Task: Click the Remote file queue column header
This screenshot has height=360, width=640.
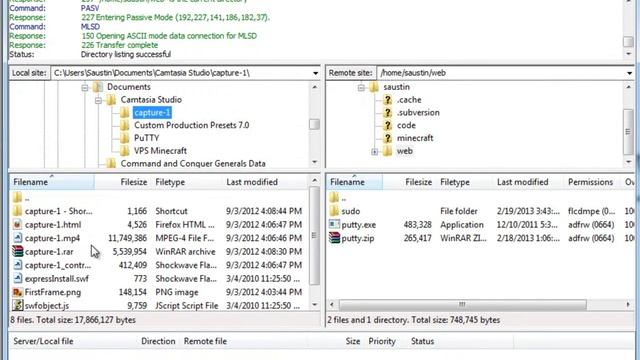Action: tap(205, 341)
